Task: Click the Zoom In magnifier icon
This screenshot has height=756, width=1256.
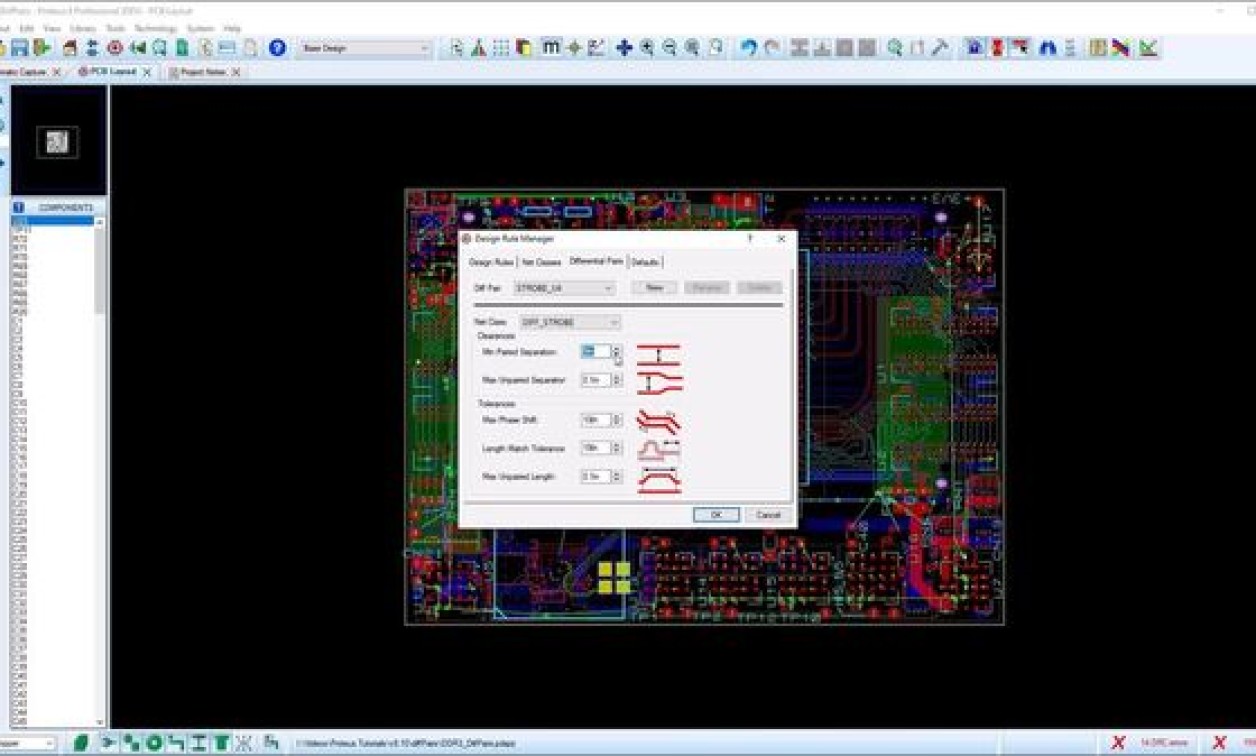Action: (x=647, y=48)
